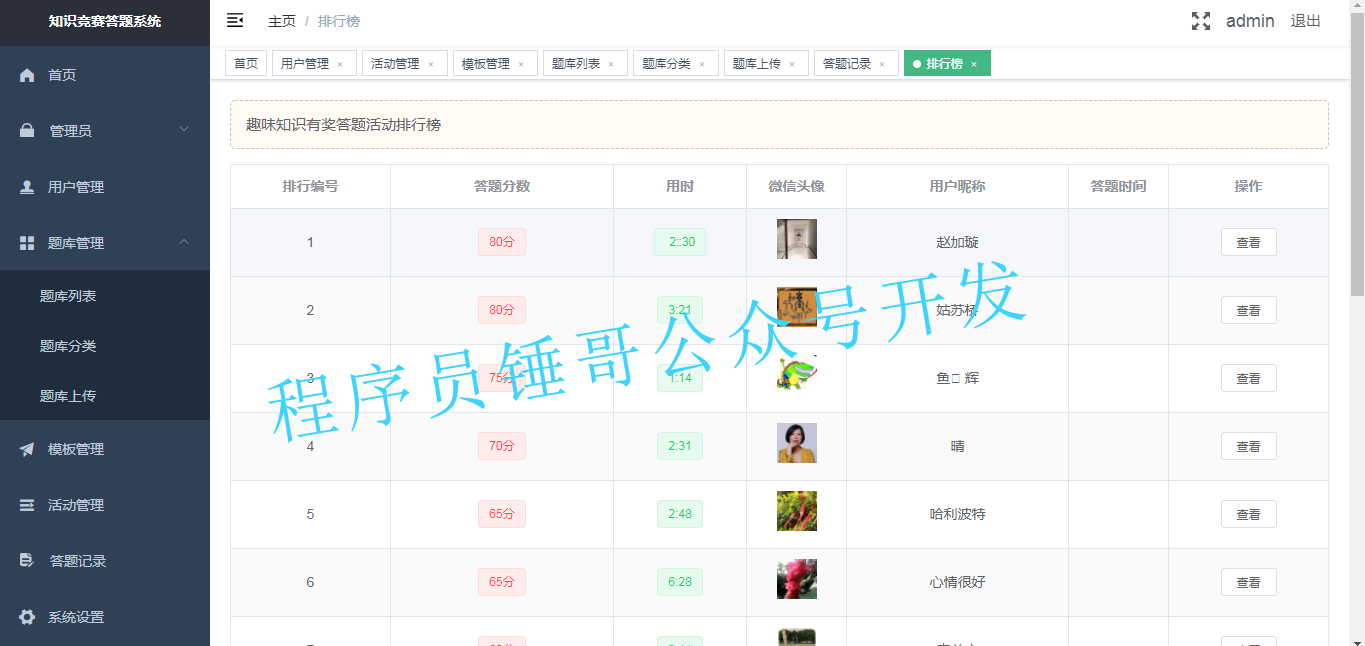Click the 80分 score badge in row 1
The image size is (1365, 646).
pos(502,242)
